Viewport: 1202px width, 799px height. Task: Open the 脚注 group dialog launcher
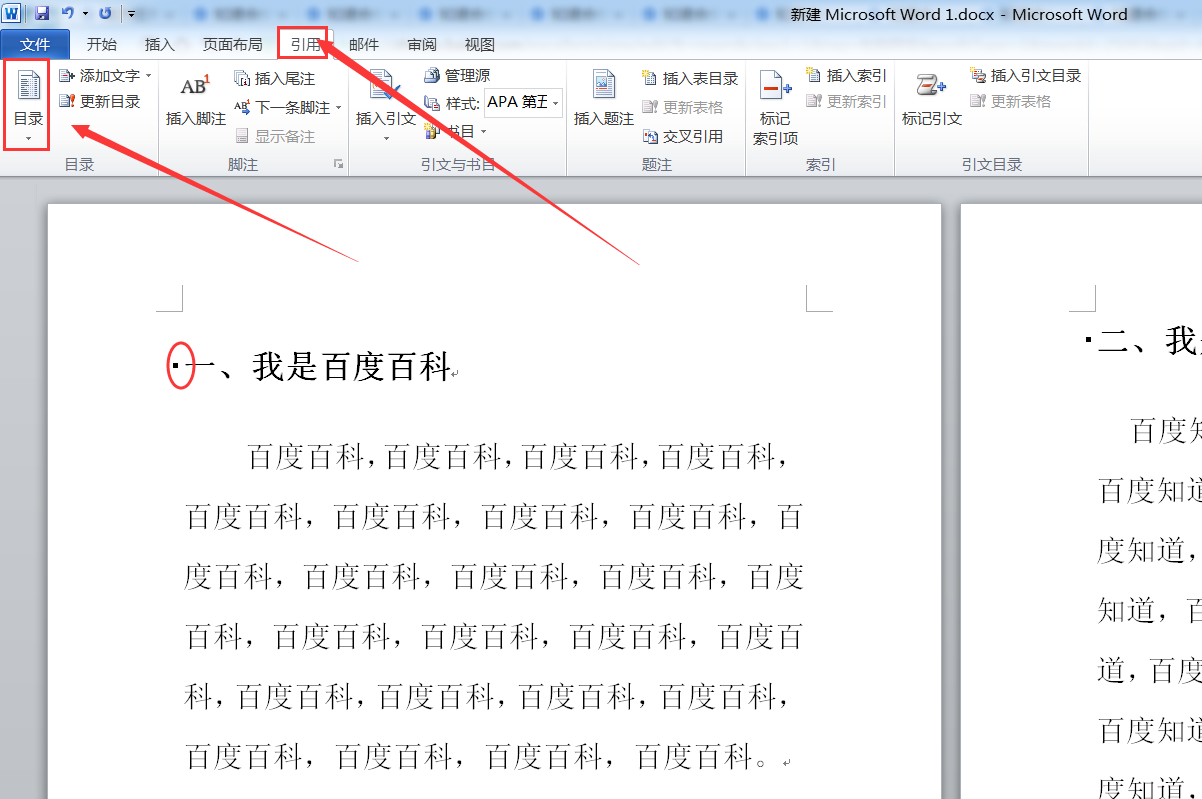coord(338,164)
